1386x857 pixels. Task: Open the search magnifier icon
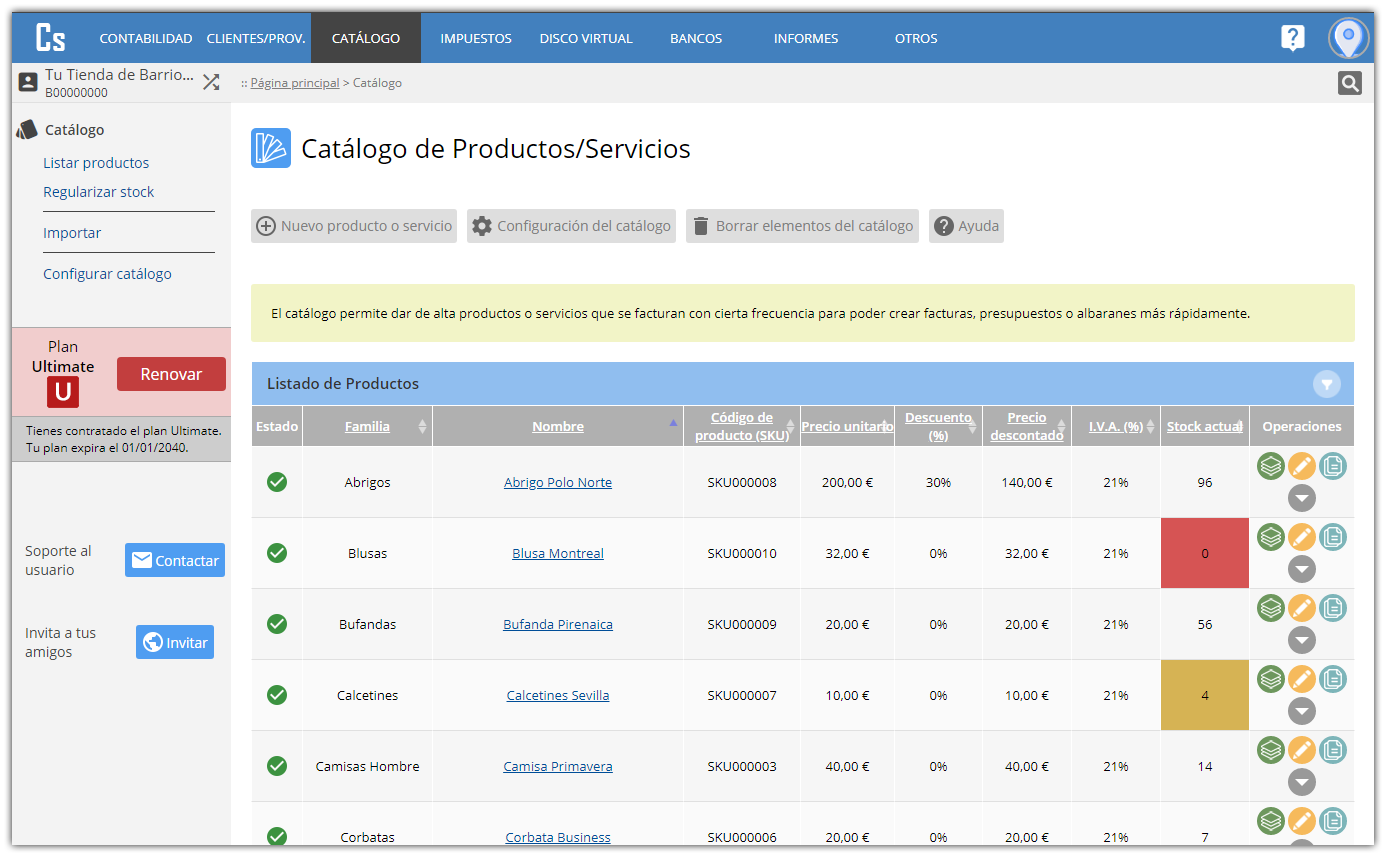[x=1349, y=83]
